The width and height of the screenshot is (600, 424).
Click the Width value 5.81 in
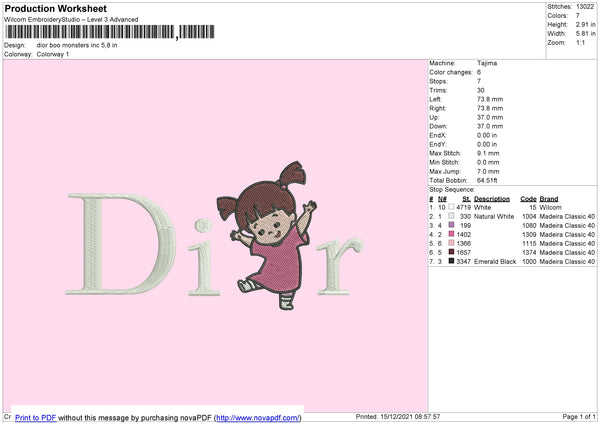tap(585, 34)
